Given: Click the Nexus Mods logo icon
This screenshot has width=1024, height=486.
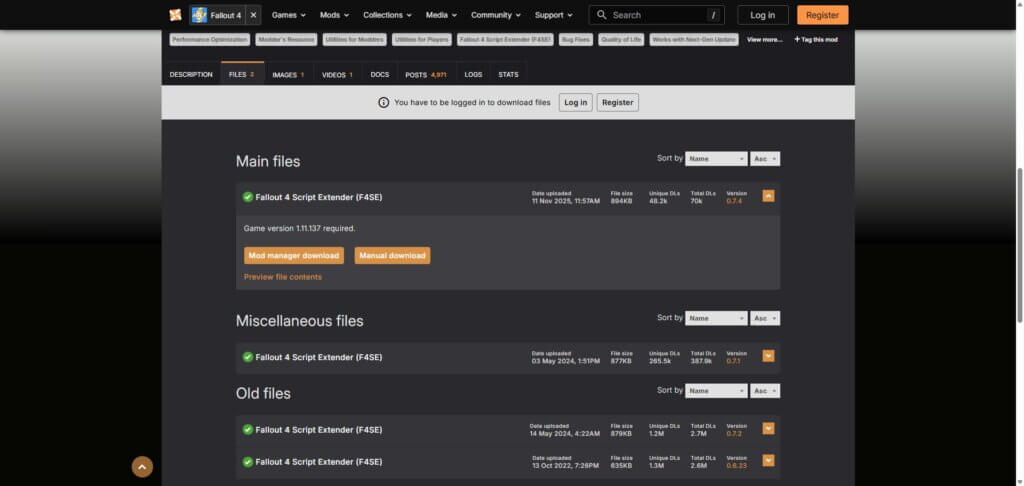Looking at the screenshot, I should [176, 15].
